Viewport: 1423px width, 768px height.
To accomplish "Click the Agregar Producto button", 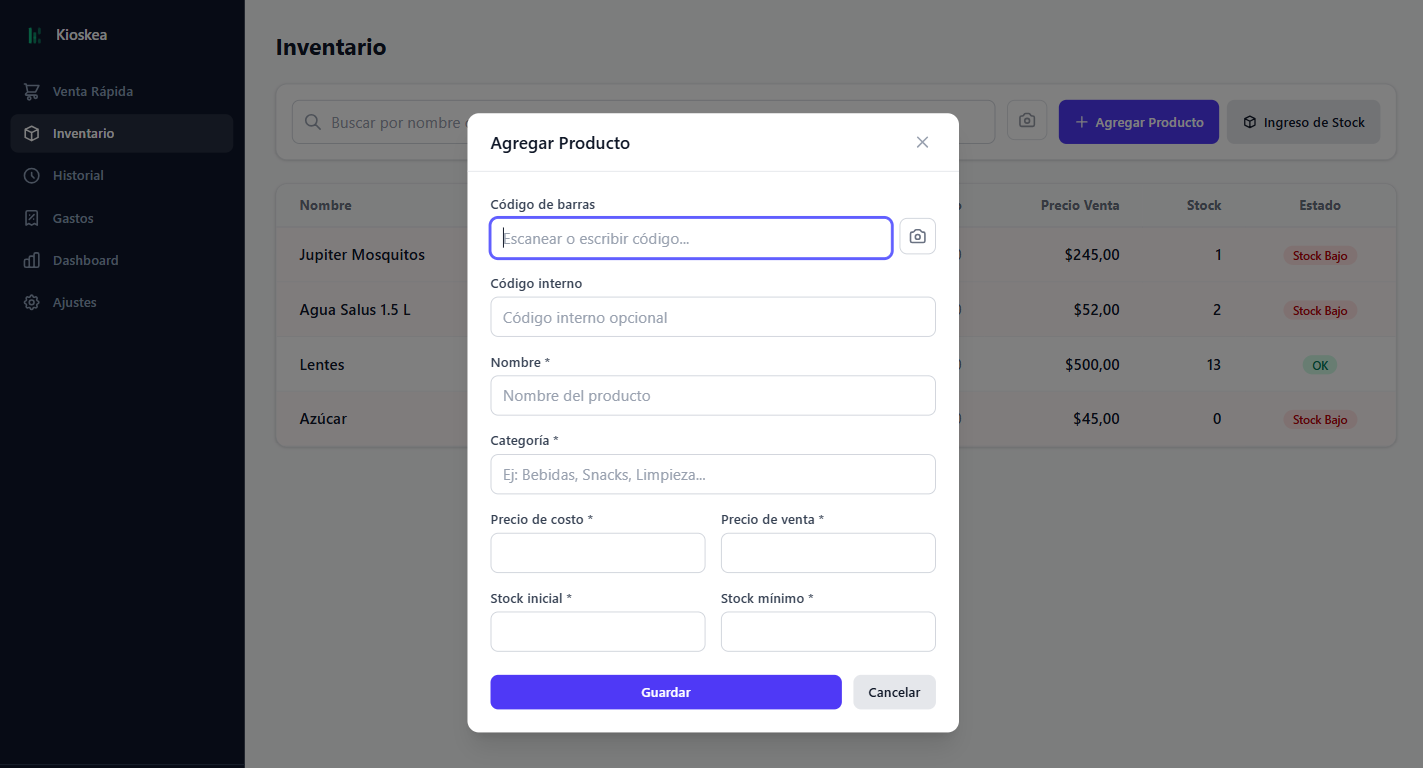I will coord(1138,121).
